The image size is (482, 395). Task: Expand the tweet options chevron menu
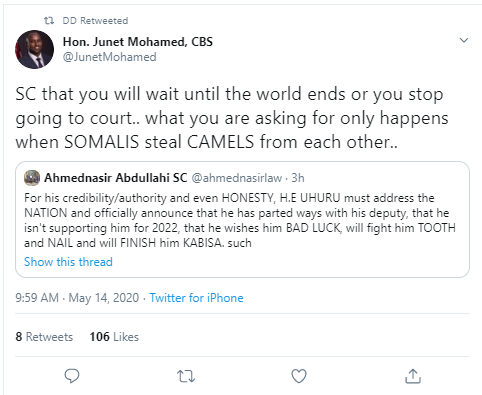tap(464, 40)
